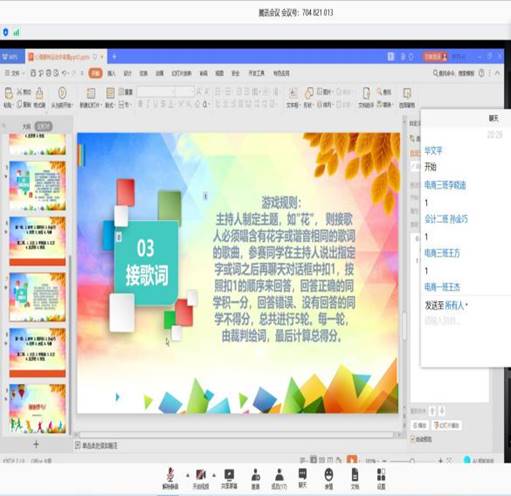Expand the video options arrow
Screen dimensions: 511x496
(x=214, y=476)
